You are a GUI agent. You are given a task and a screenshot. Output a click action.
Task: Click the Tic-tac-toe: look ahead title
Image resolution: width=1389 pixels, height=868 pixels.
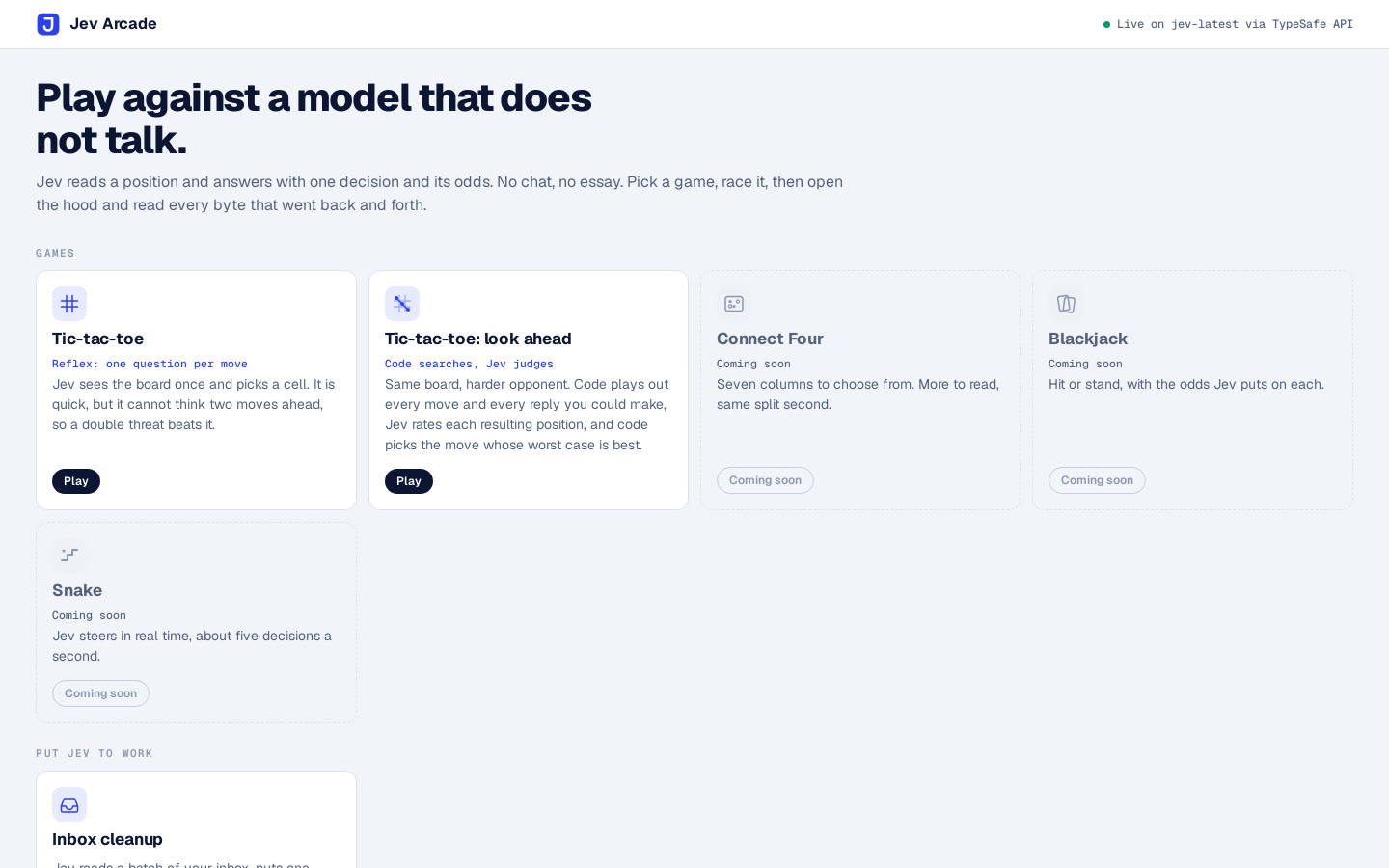477,339
